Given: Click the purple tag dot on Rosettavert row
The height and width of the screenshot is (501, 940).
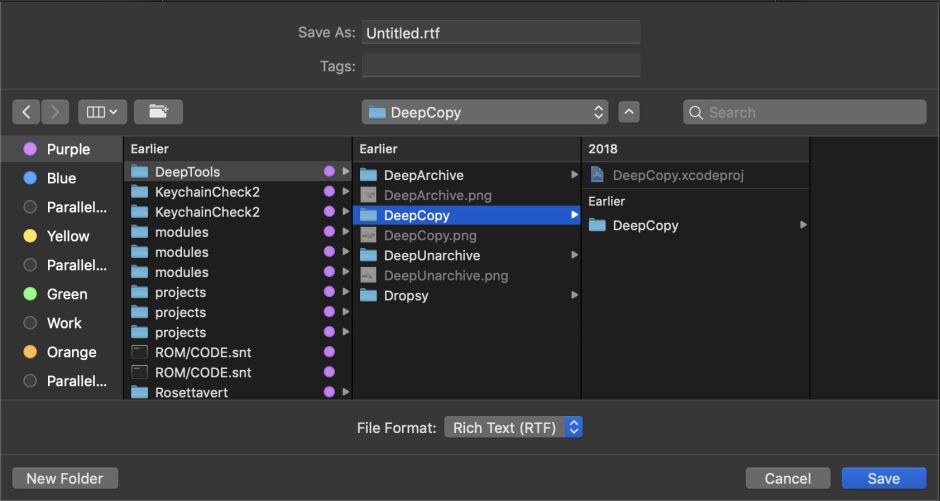Looking at the screenshot, I should coord(329,393).
